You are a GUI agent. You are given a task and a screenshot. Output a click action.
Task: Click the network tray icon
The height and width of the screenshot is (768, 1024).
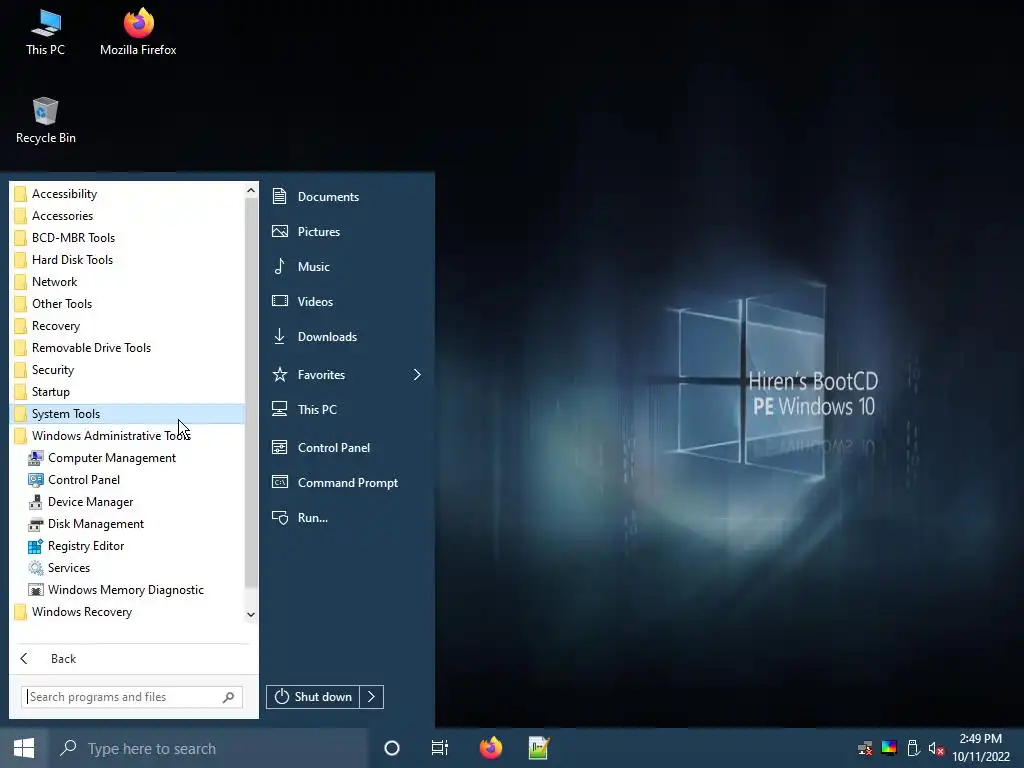click(x=865, y=748)
